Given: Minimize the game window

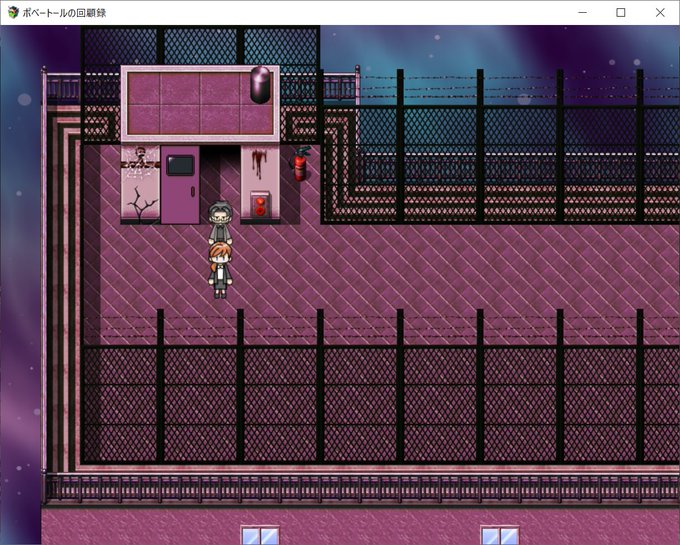Looking at the screenshot, I should point(582,13).
